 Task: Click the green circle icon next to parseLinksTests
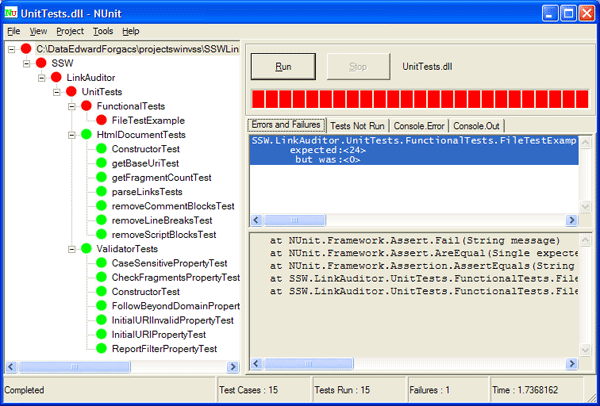(101, 192)
